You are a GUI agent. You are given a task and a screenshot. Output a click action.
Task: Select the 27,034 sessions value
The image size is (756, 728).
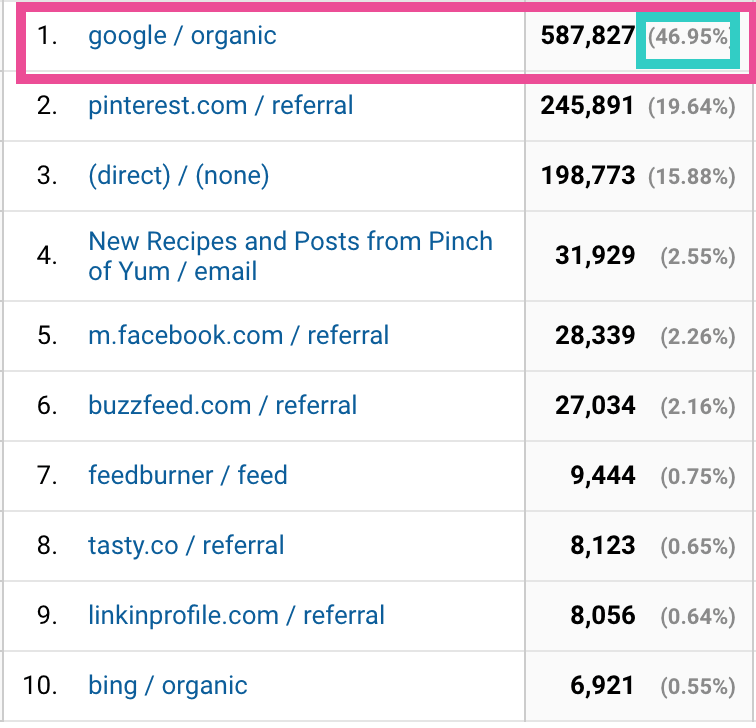pos(595,405)
